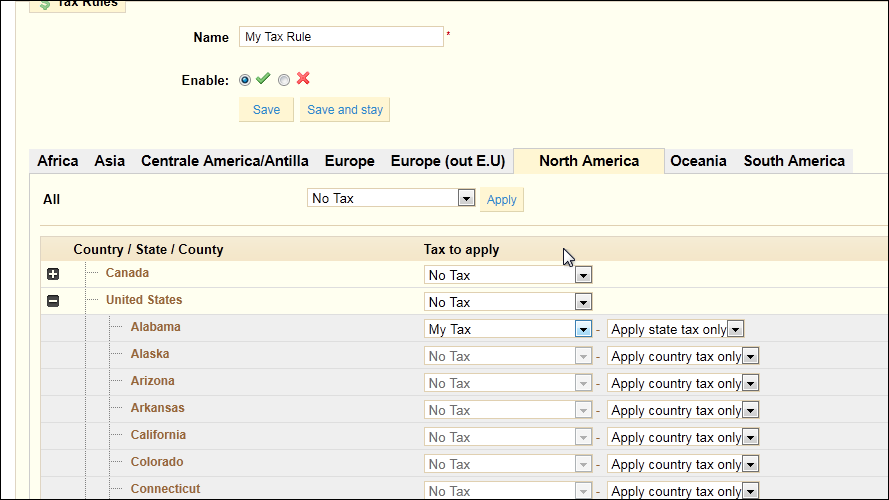Click the red X disable icon

[303, 78]
